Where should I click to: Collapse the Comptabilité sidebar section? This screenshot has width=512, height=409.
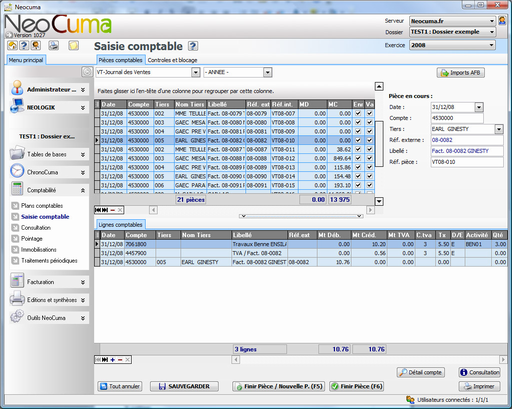pyautogui.click(x=83, y=190)
